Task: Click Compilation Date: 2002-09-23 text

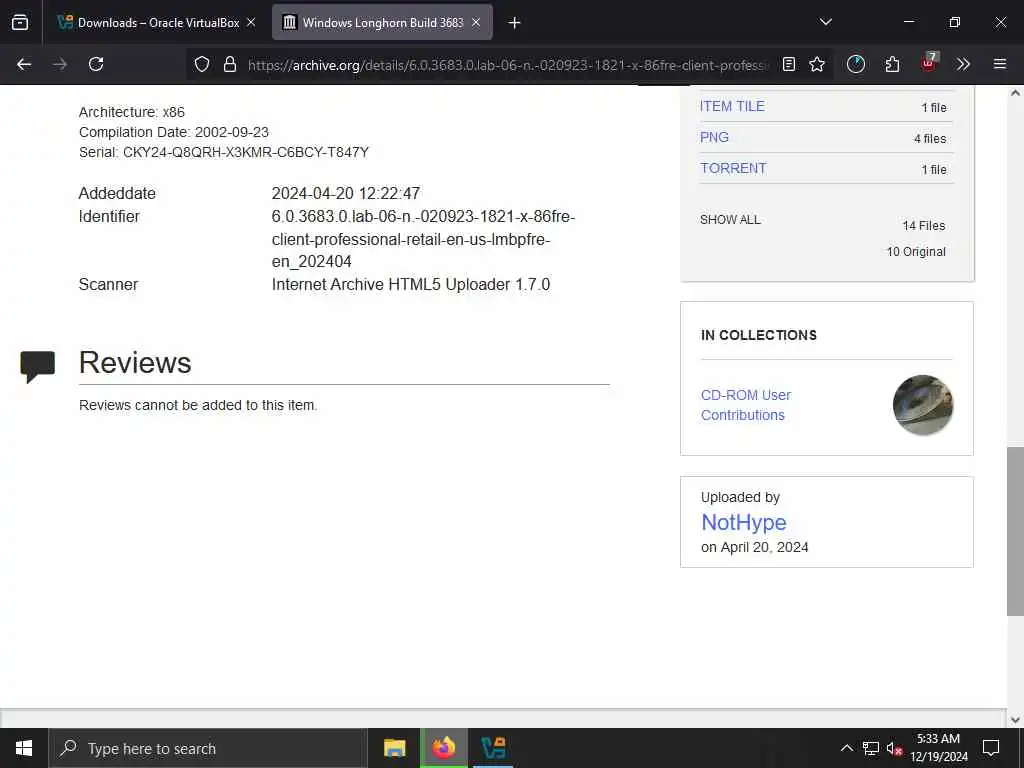Action: tap(174, 132)
